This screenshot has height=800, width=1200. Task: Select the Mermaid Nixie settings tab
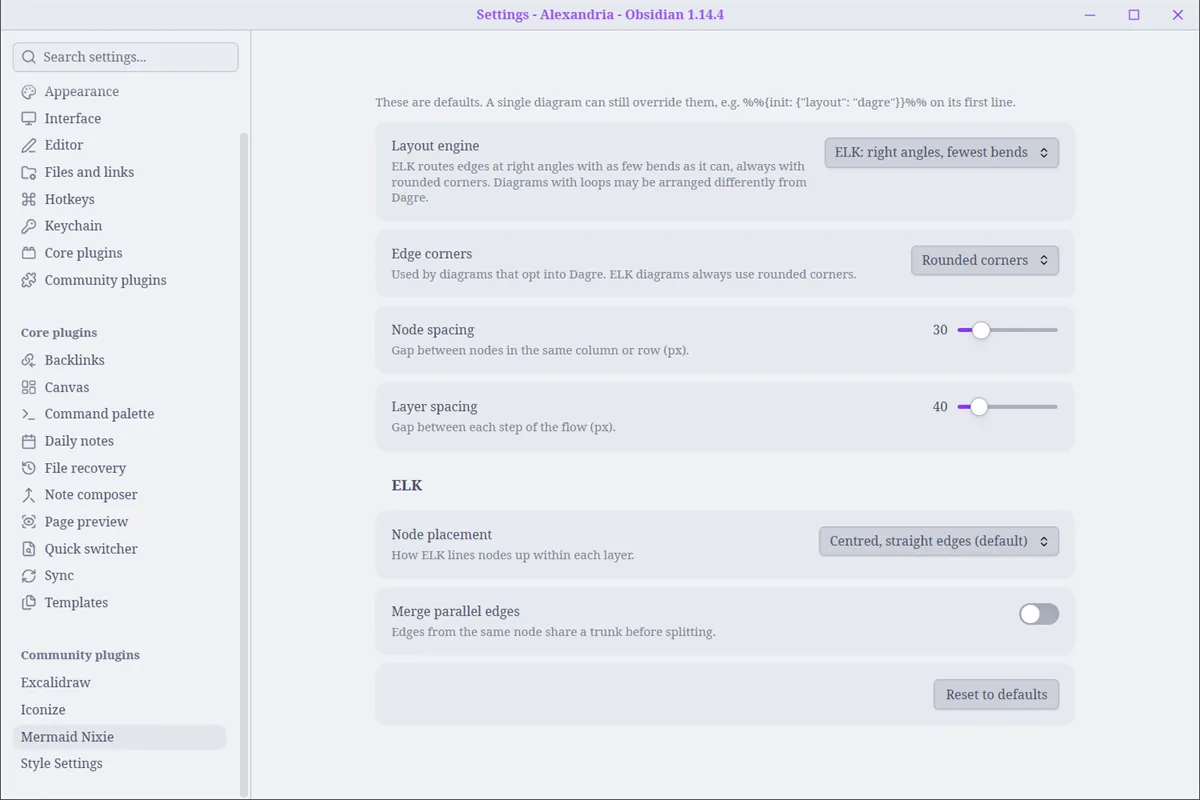click(119, 737)
